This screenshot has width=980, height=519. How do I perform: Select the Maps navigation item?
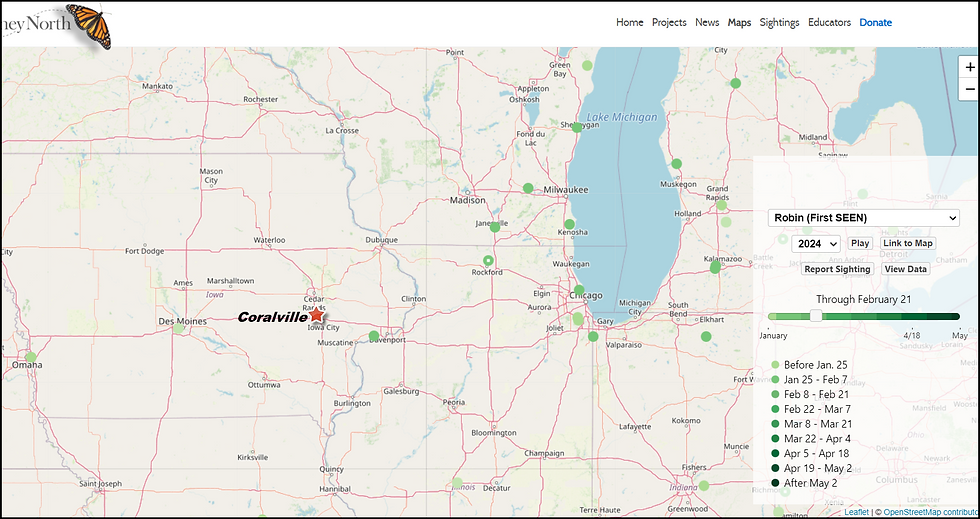point(739,23)
